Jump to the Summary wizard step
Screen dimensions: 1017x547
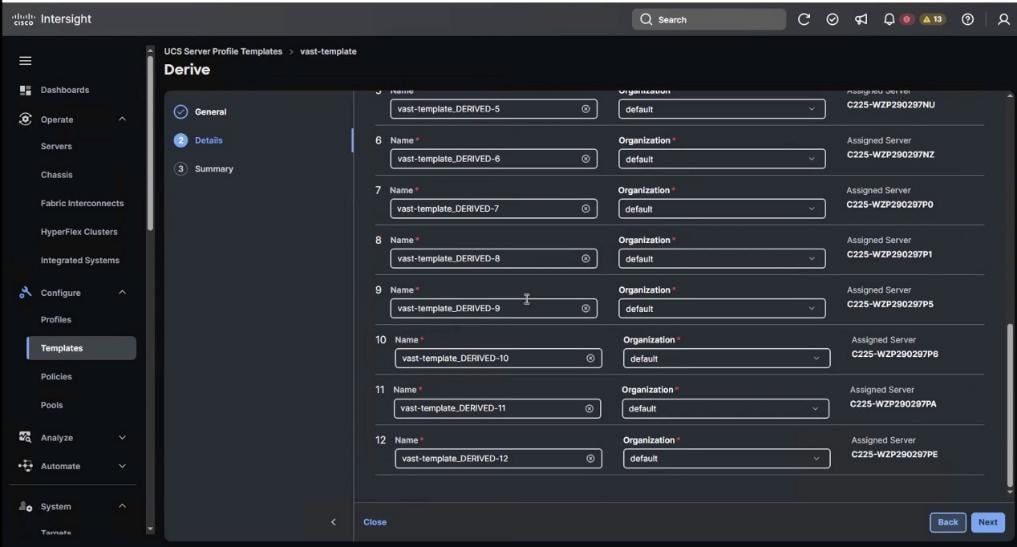pos(204,169)
